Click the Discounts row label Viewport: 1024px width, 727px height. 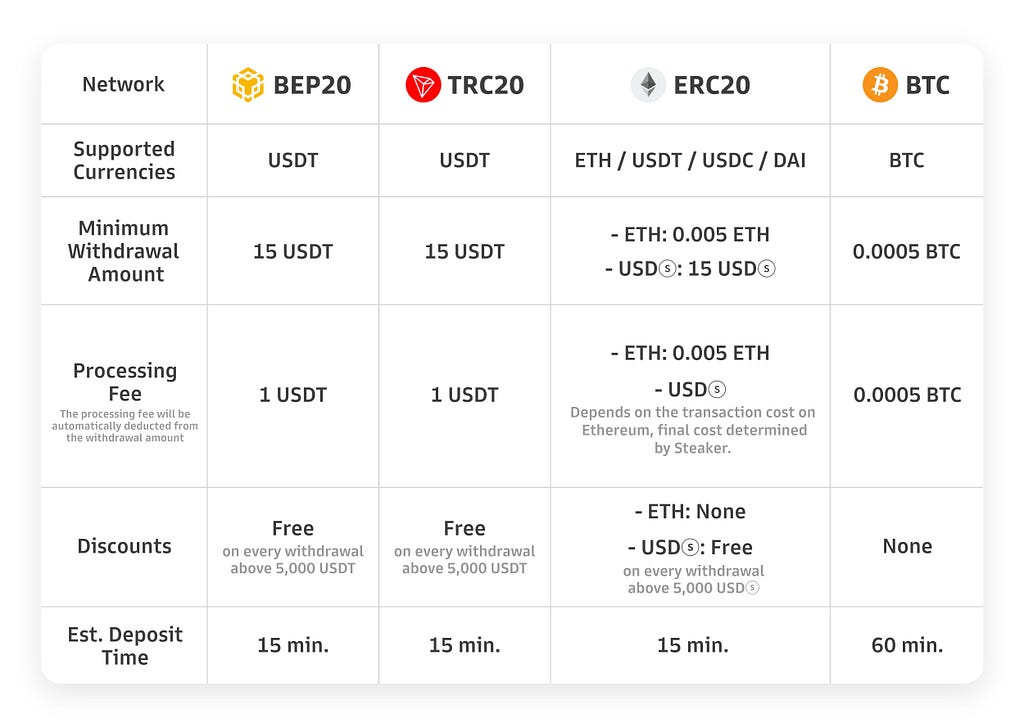pos(124,546)
